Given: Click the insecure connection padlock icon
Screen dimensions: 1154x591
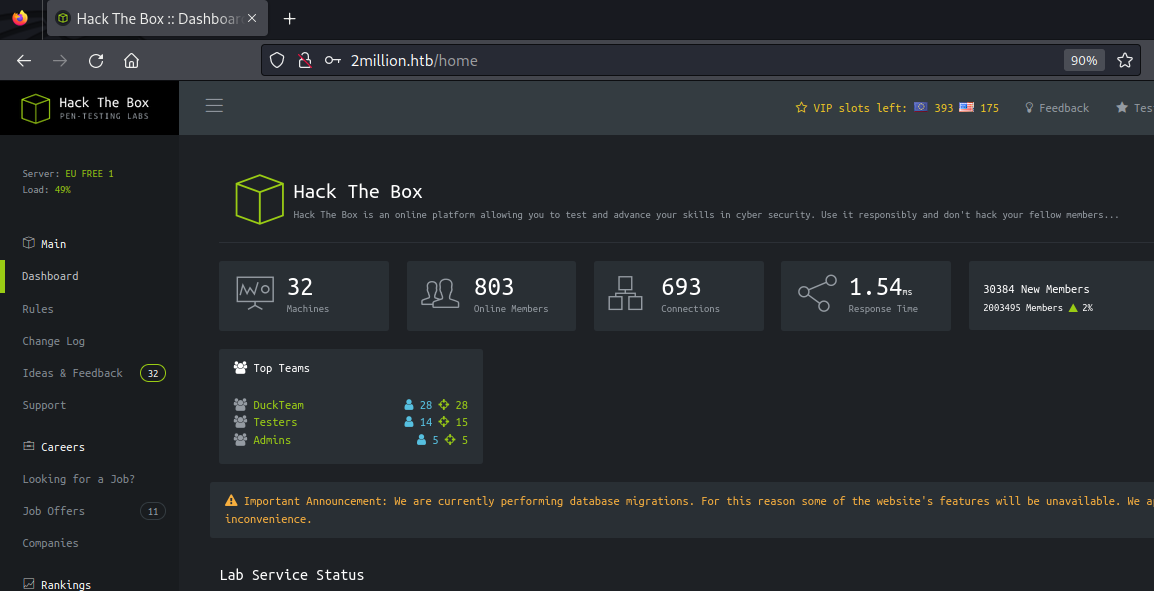Looking at the screenshot, I should pyautogui.click(x=305, y=61).
